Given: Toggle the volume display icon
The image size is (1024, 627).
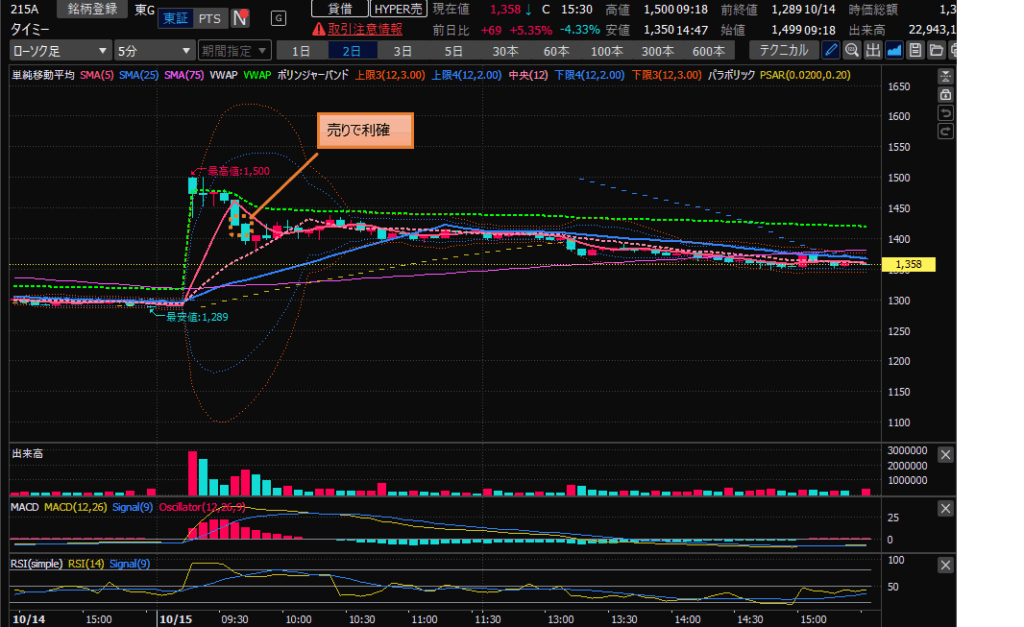Looking at the screenshot, I should (x=872, y=50).
